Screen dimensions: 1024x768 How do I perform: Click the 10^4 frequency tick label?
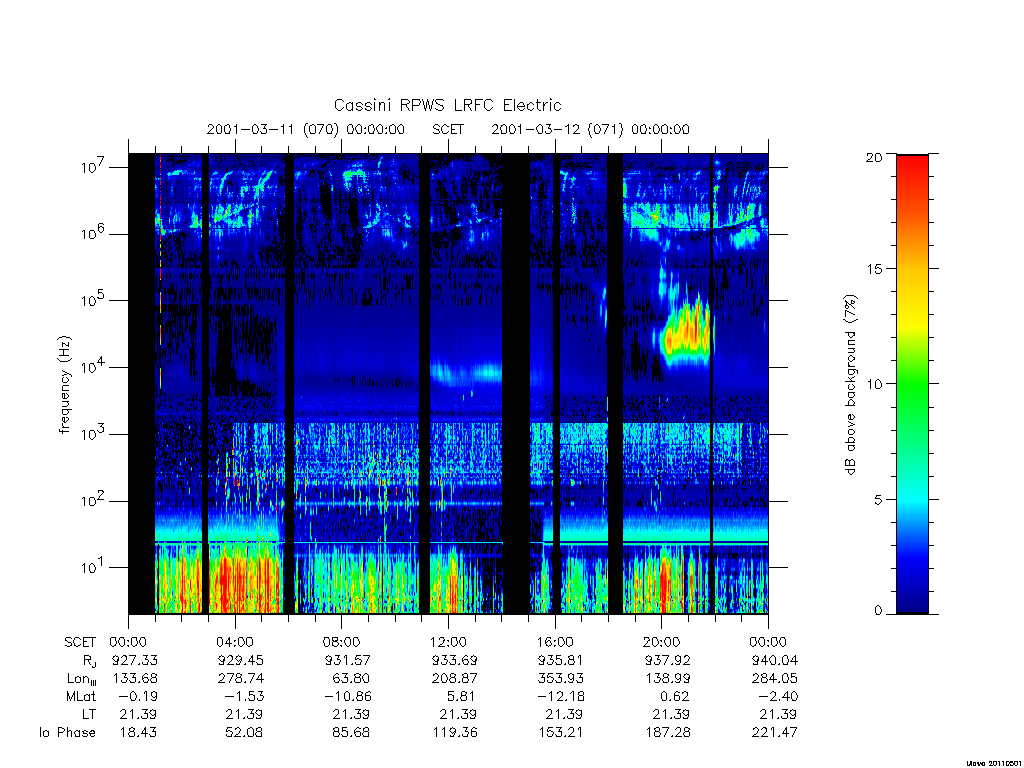[x=93, y=366]
